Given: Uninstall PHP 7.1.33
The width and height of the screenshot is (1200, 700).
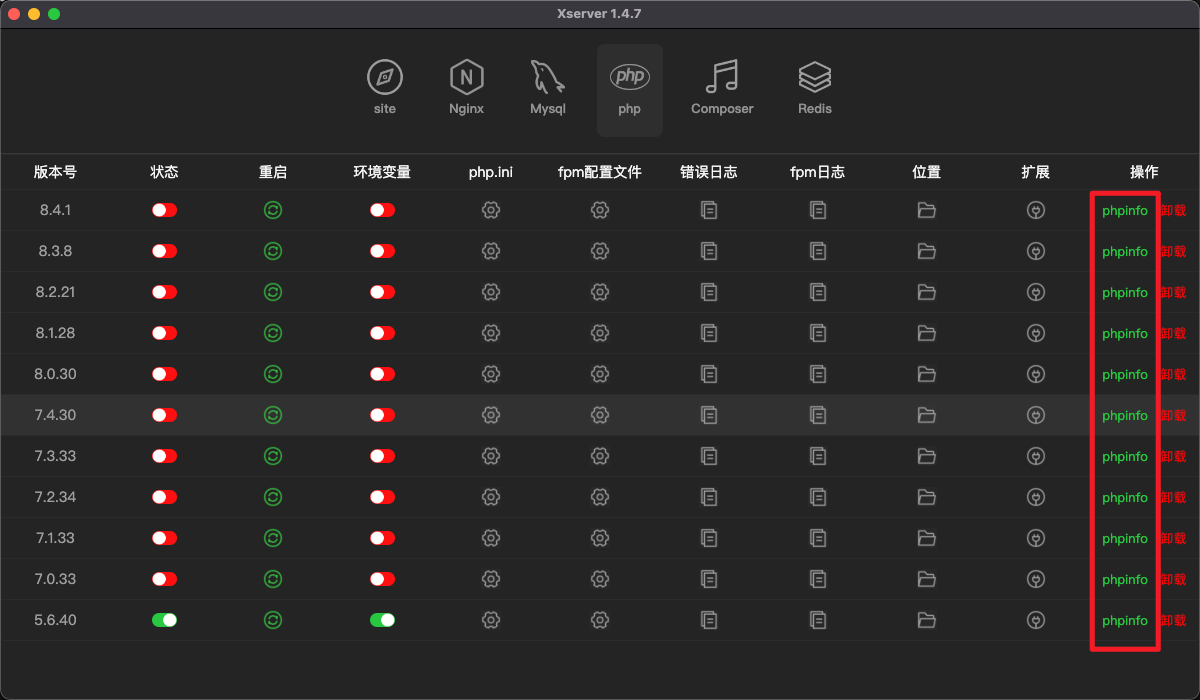Looking at the screenshot, I should point(1173,538).
